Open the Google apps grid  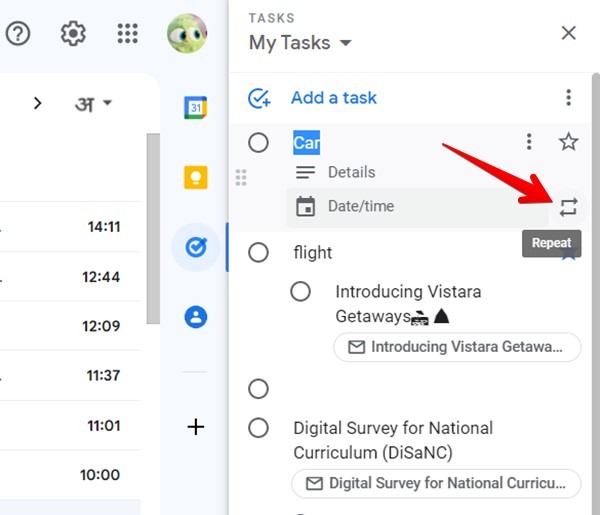pyautogui.click(x=127, y=34)
